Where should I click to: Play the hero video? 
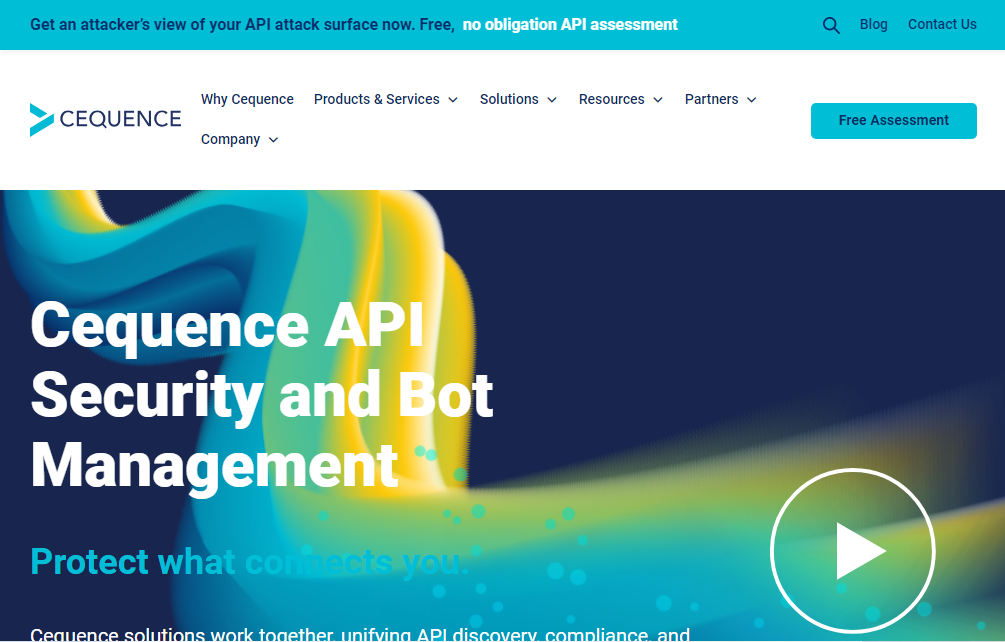[852, 551]
